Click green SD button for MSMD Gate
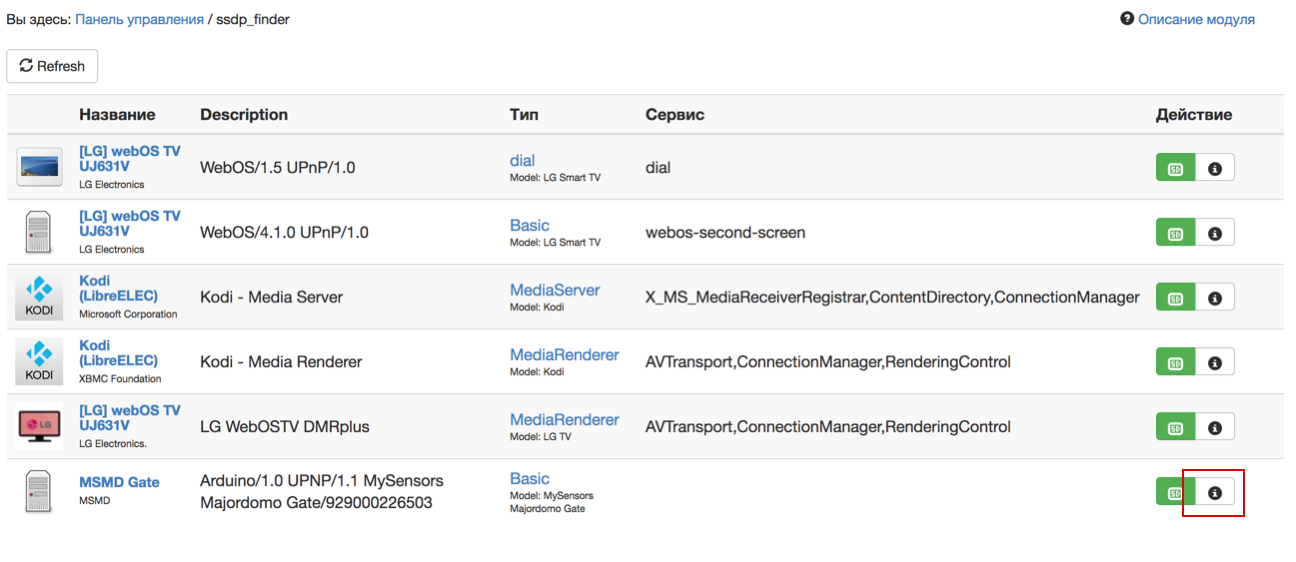 [x=1176, y=493]
